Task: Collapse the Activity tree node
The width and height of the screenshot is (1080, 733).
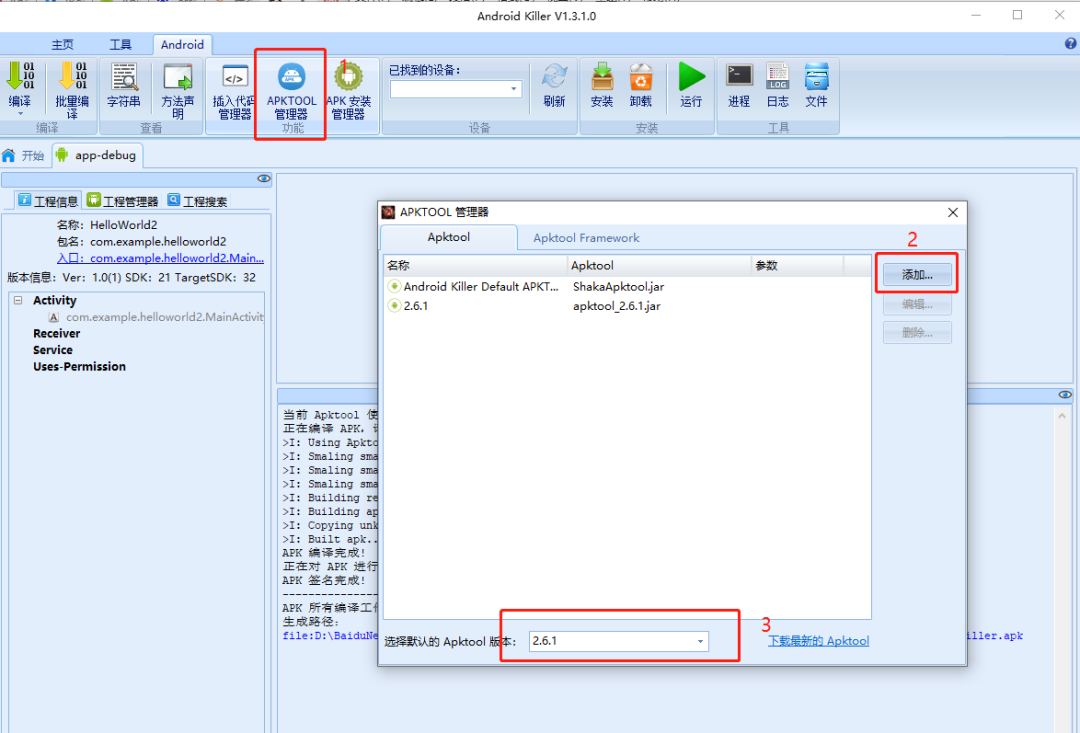Action: (19, 300)
